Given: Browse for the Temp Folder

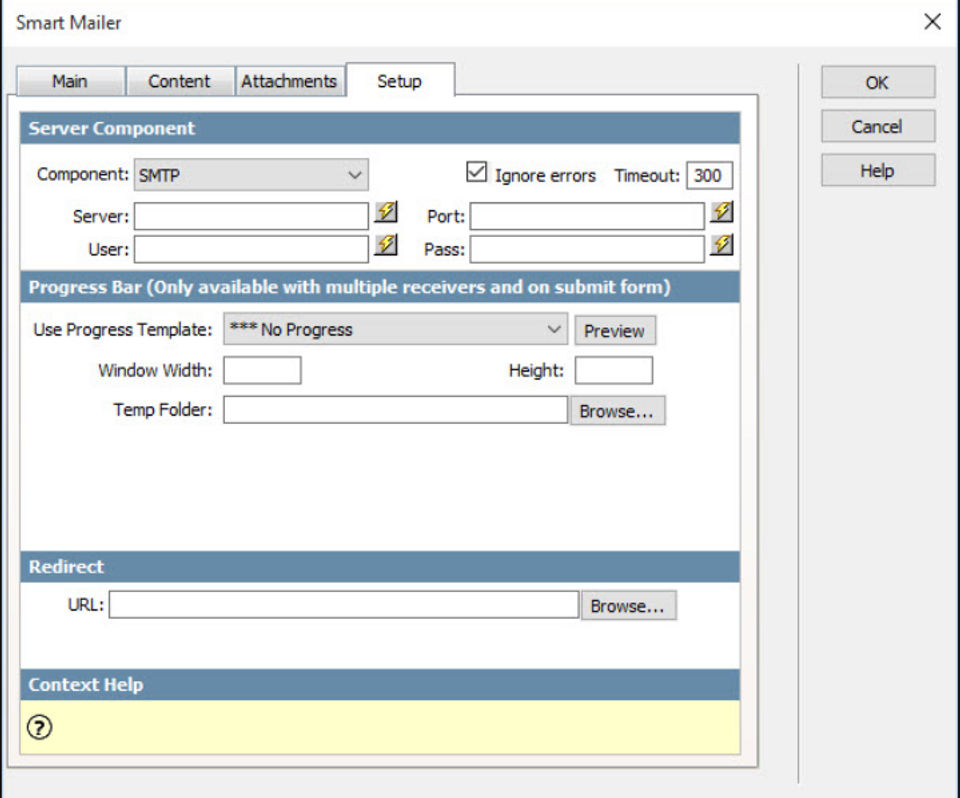Looking at the screenshot, I should [x=617, y=411].
